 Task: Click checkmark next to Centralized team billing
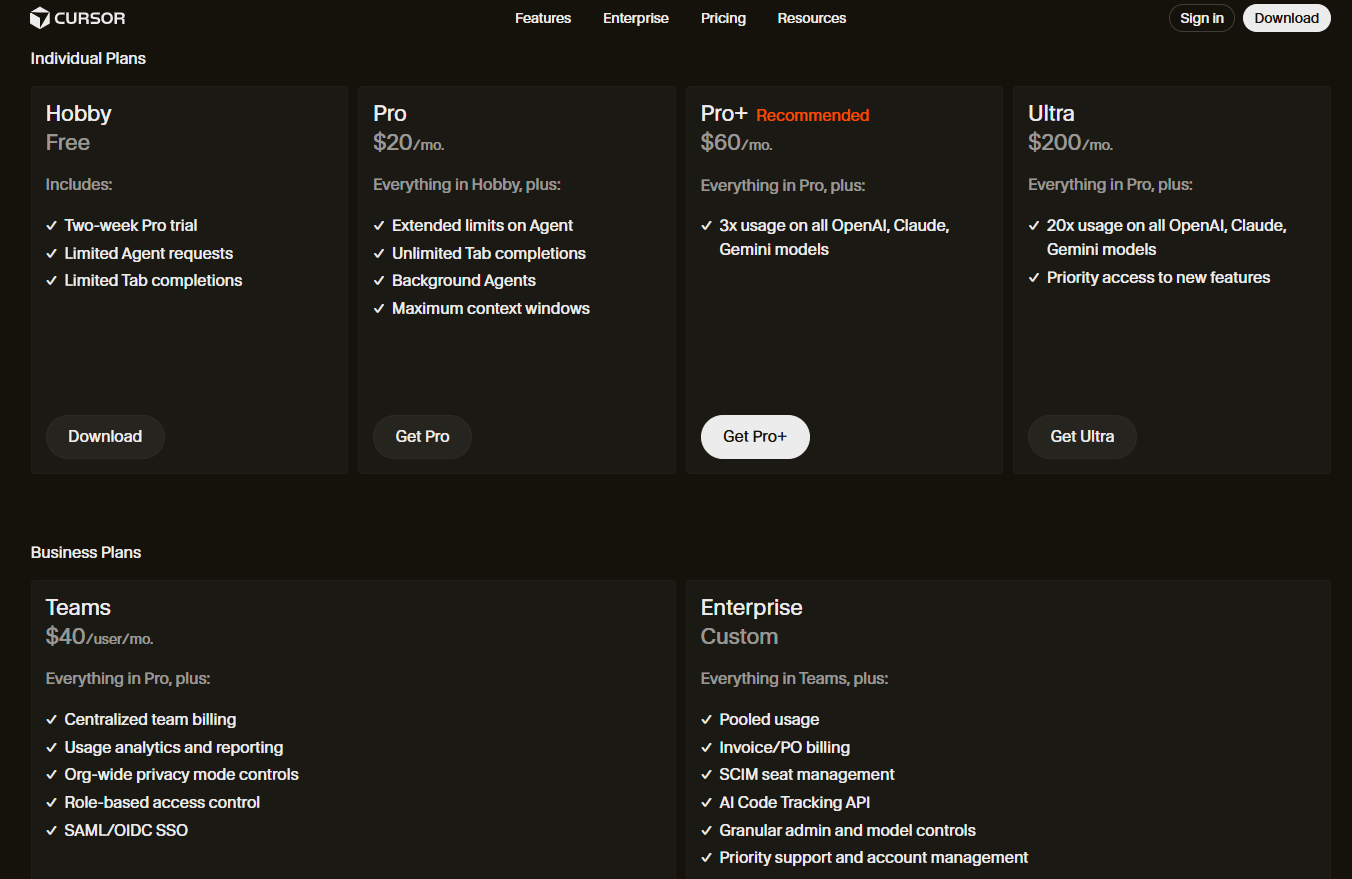pos(52,720)
